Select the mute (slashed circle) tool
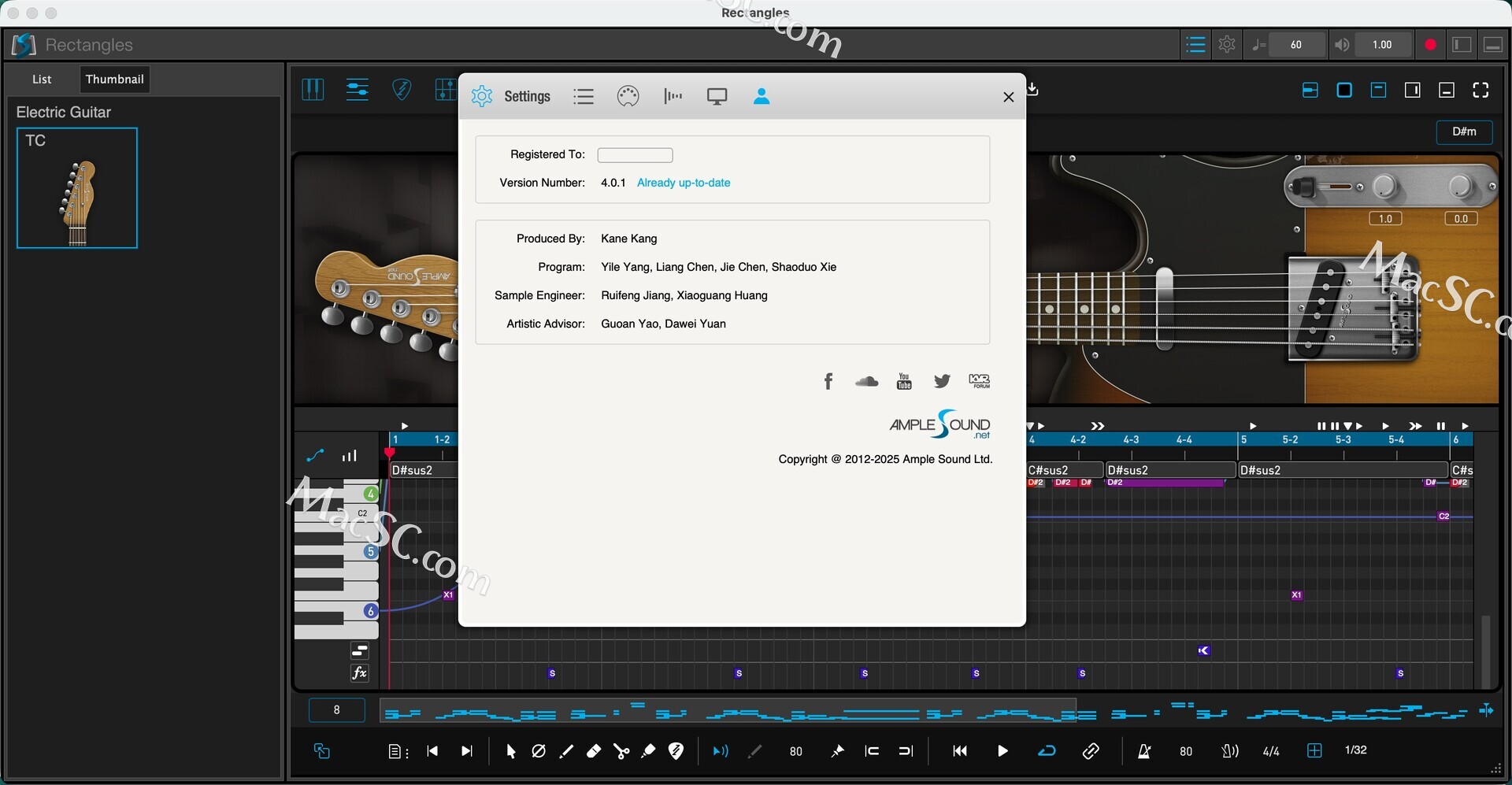Screen dimensions: 1512x785 coord(539,751)
